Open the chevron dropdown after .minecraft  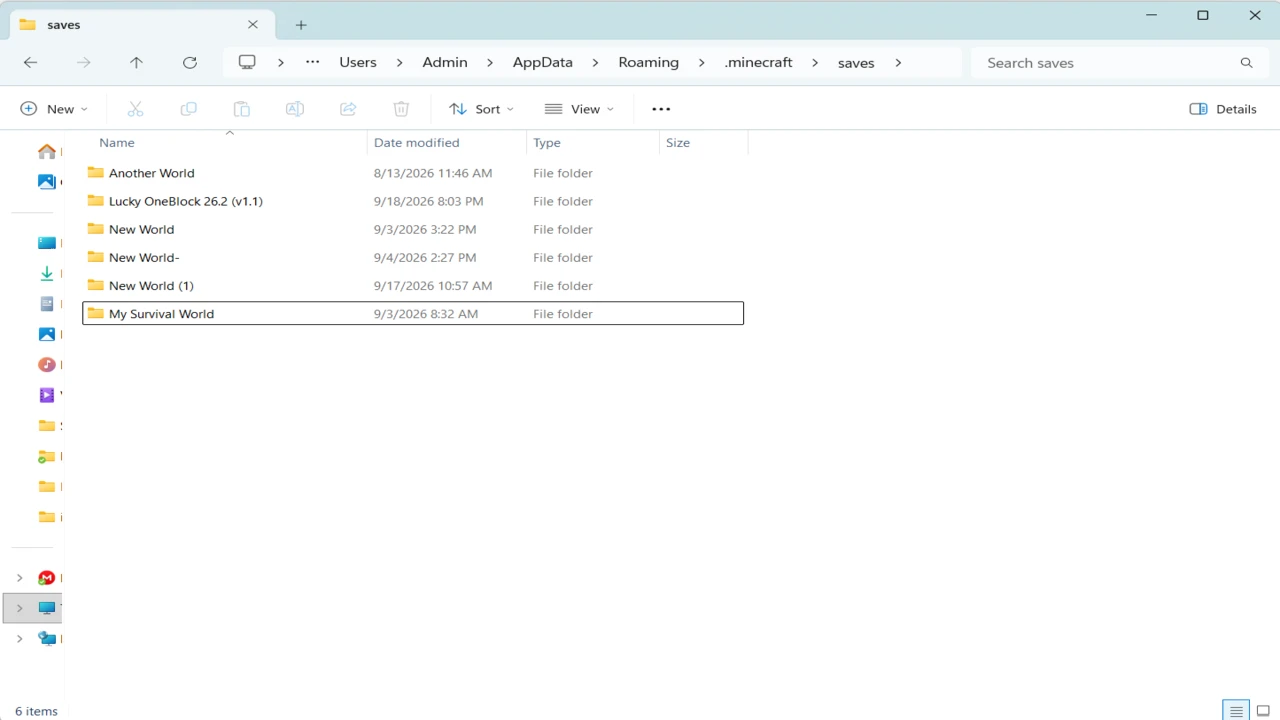point(815,62)
